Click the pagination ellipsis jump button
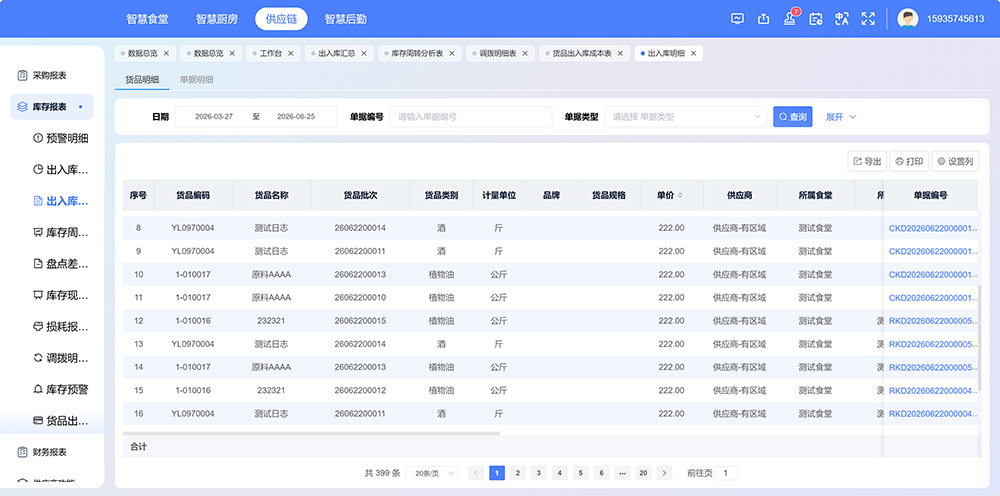This screenshot has width=1000, height=496. point(622,473)
